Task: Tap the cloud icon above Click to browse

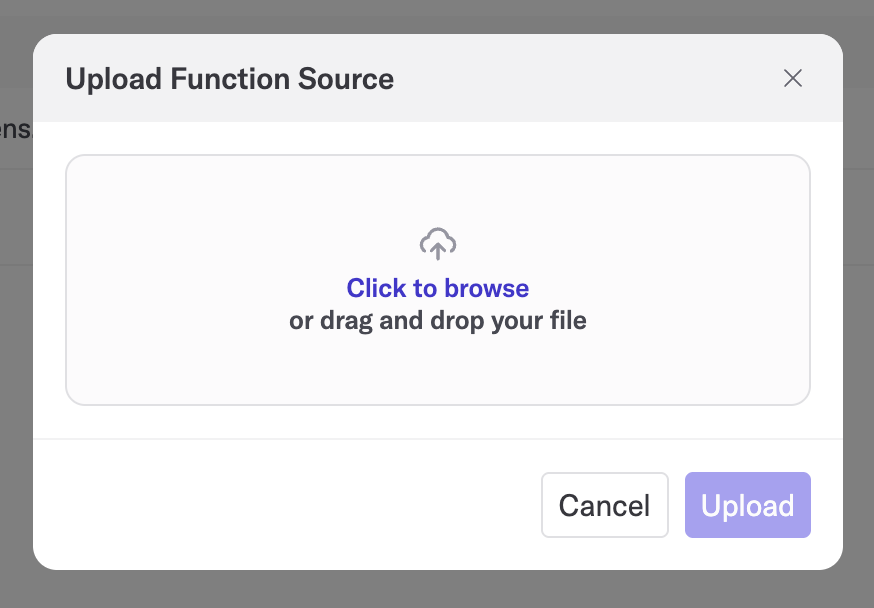Action: 438,244
